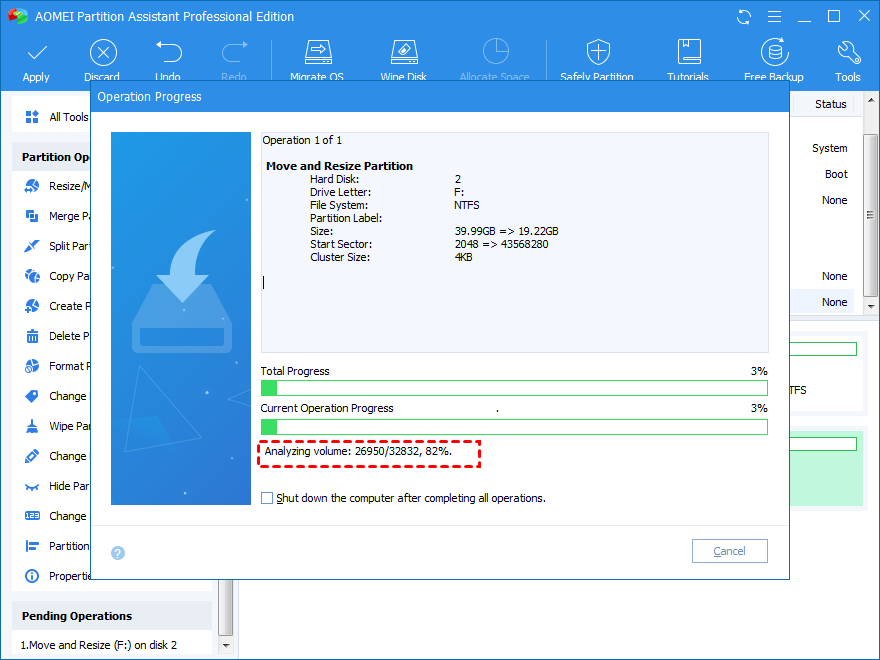Screen dimensions: 880x660
Task: Open the Tutorials icon
Action: click(689, 52)
